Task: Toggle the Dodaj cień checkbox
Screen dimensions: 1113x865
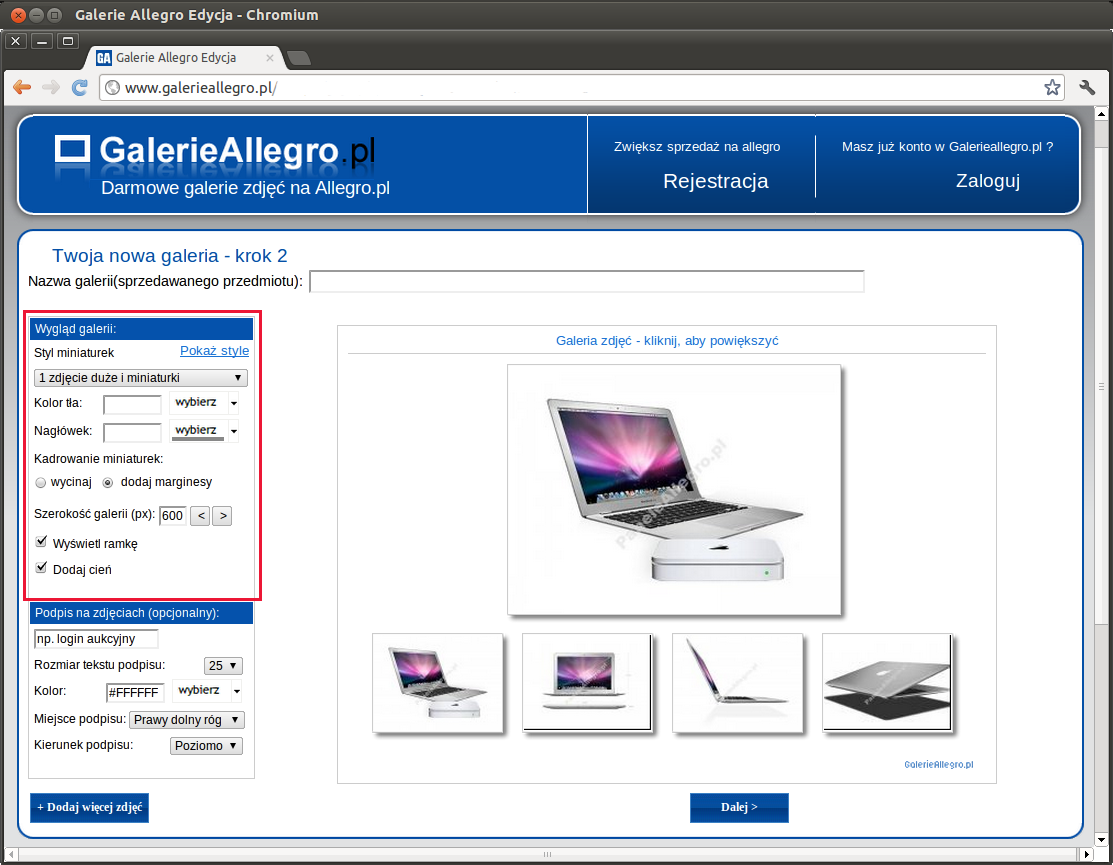Action: pyautogui.click(x=41, y=568)
